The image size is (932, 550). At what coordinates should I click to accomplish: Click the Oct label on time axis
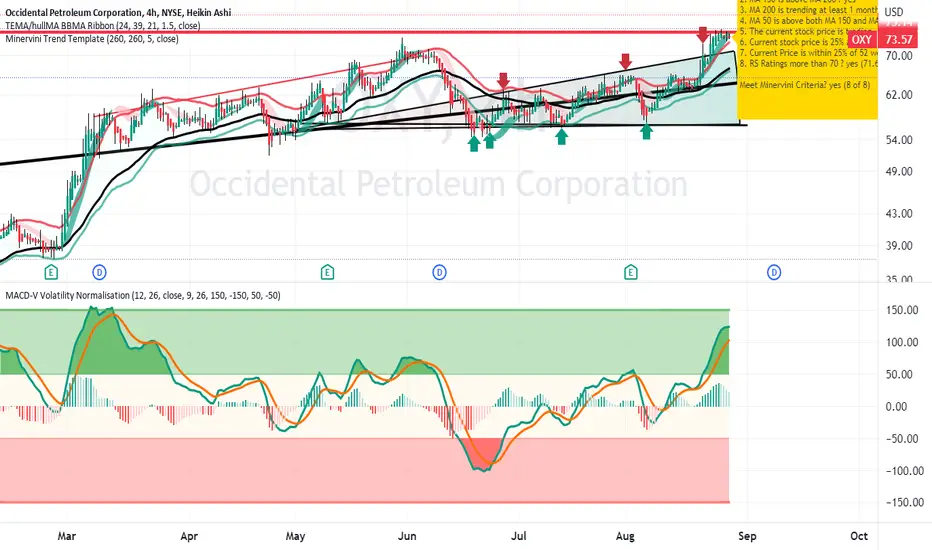click(859, 536)
